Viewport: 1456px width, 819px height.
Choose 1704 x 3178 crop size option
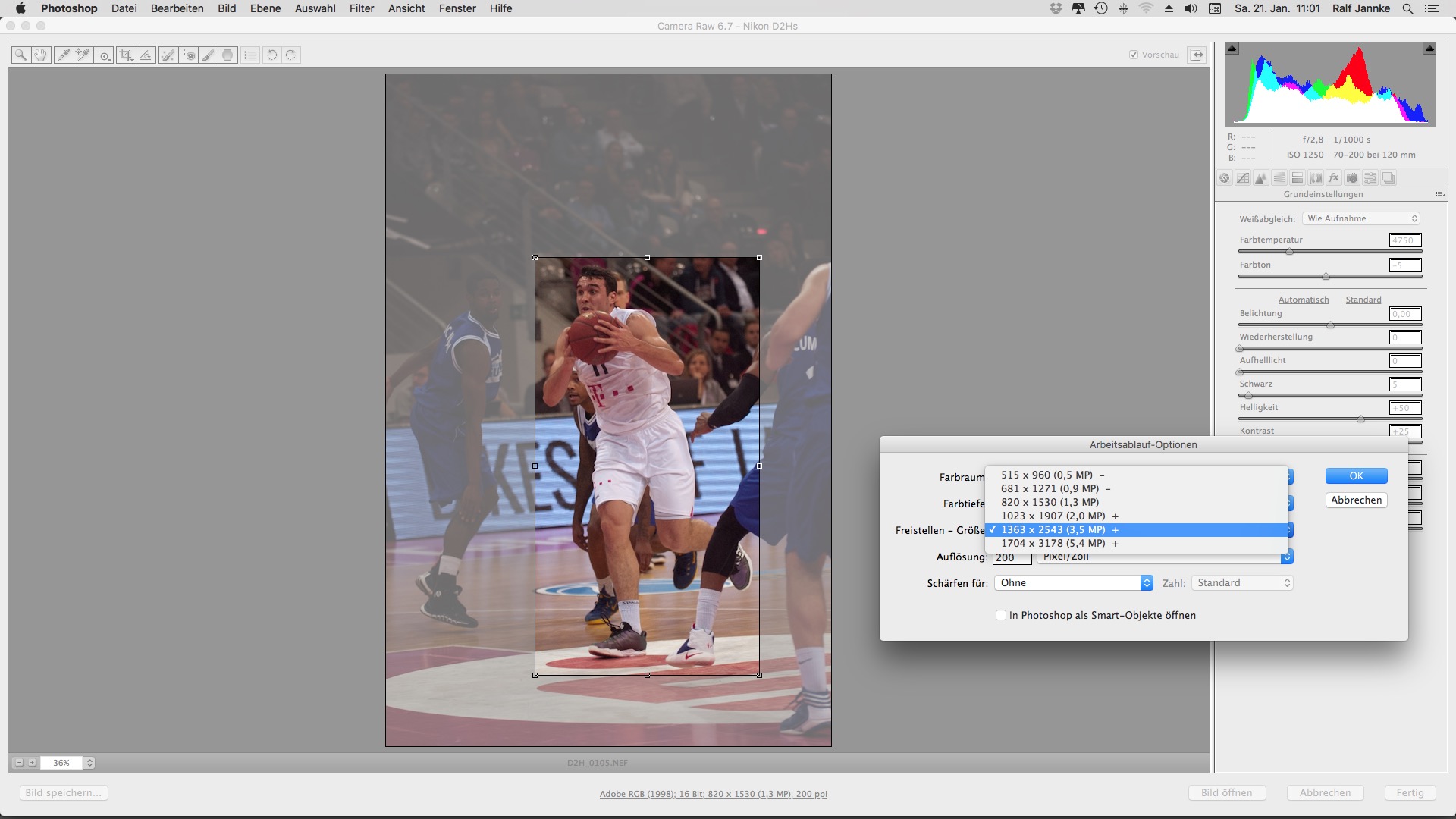1053,543
